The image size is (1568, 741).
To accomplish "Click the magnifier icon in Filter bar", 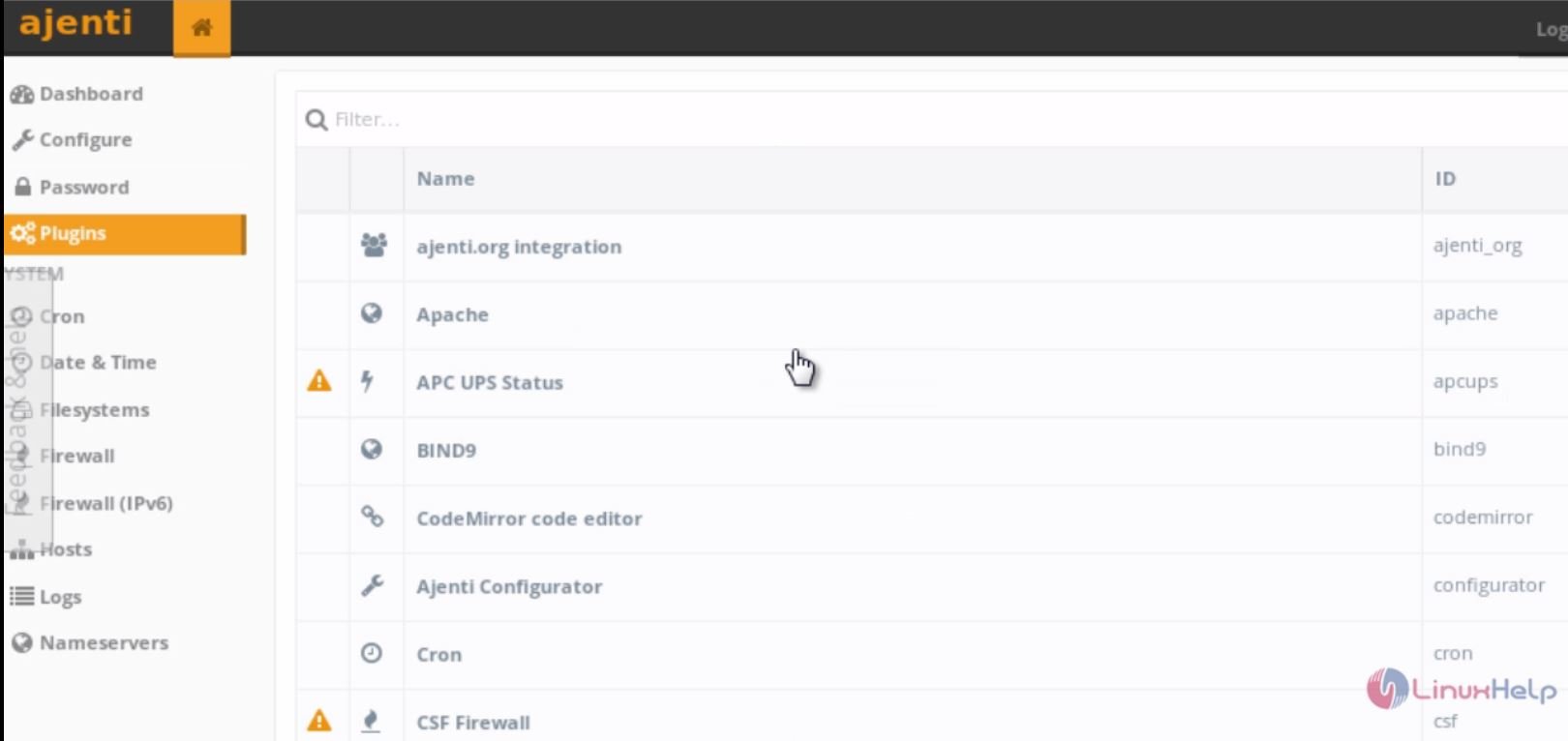I will pos(316,120).
